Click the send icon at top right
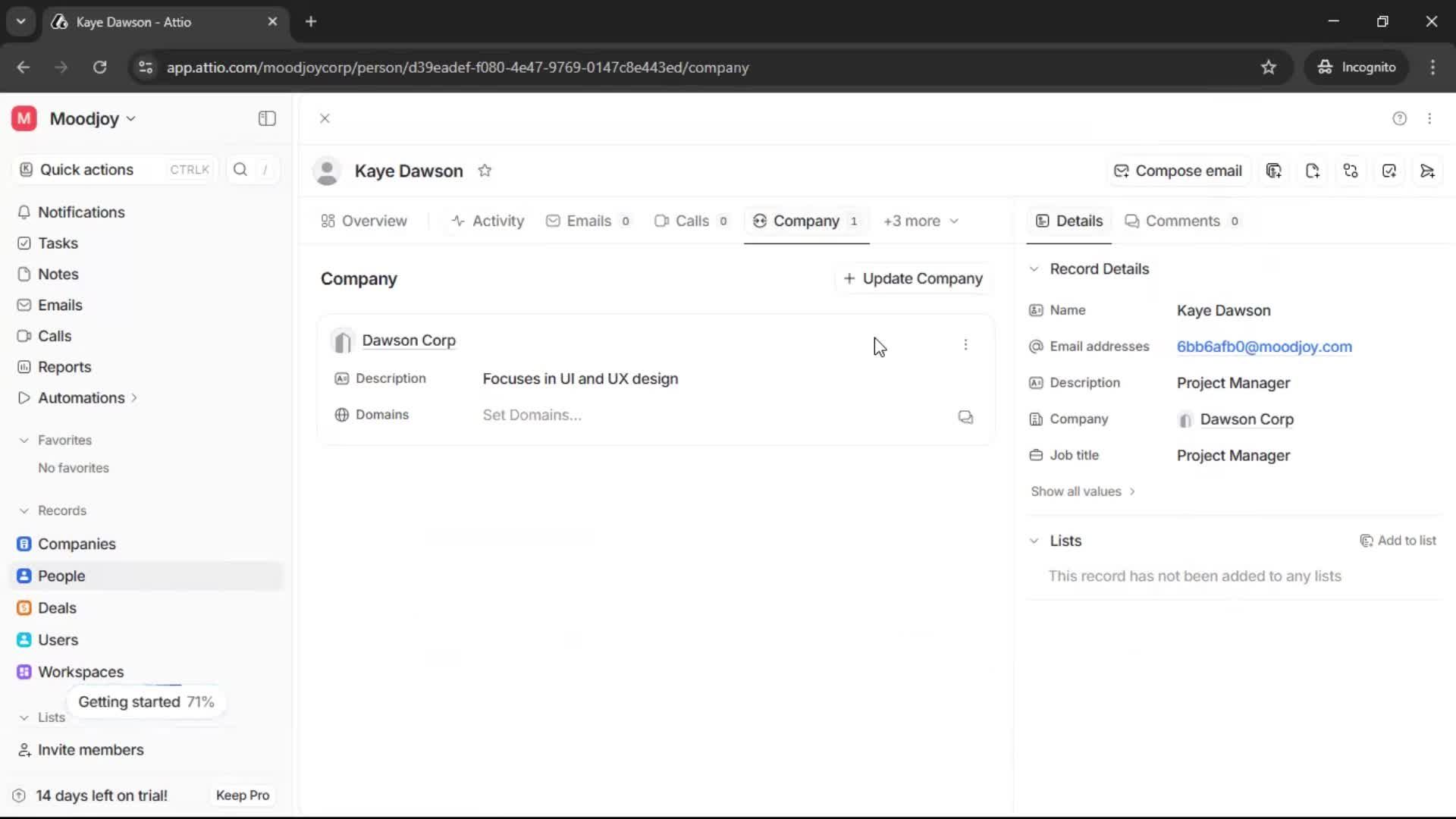 click(1428, 171)
